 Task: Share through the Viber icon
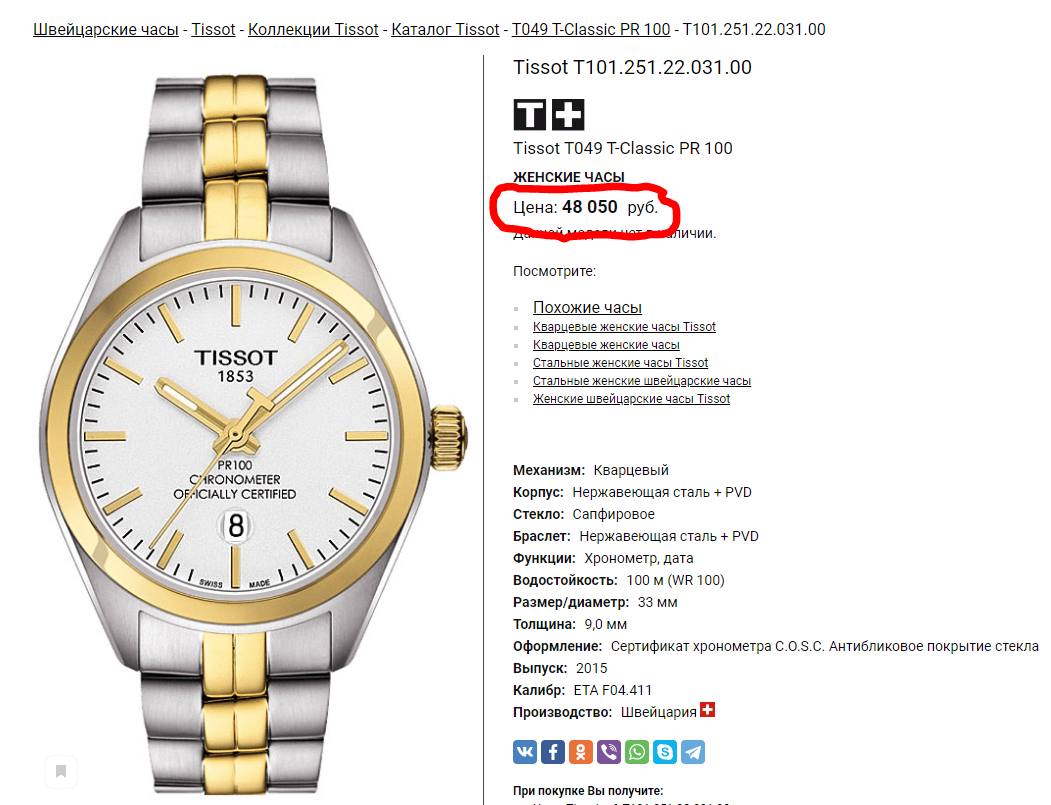609,752
